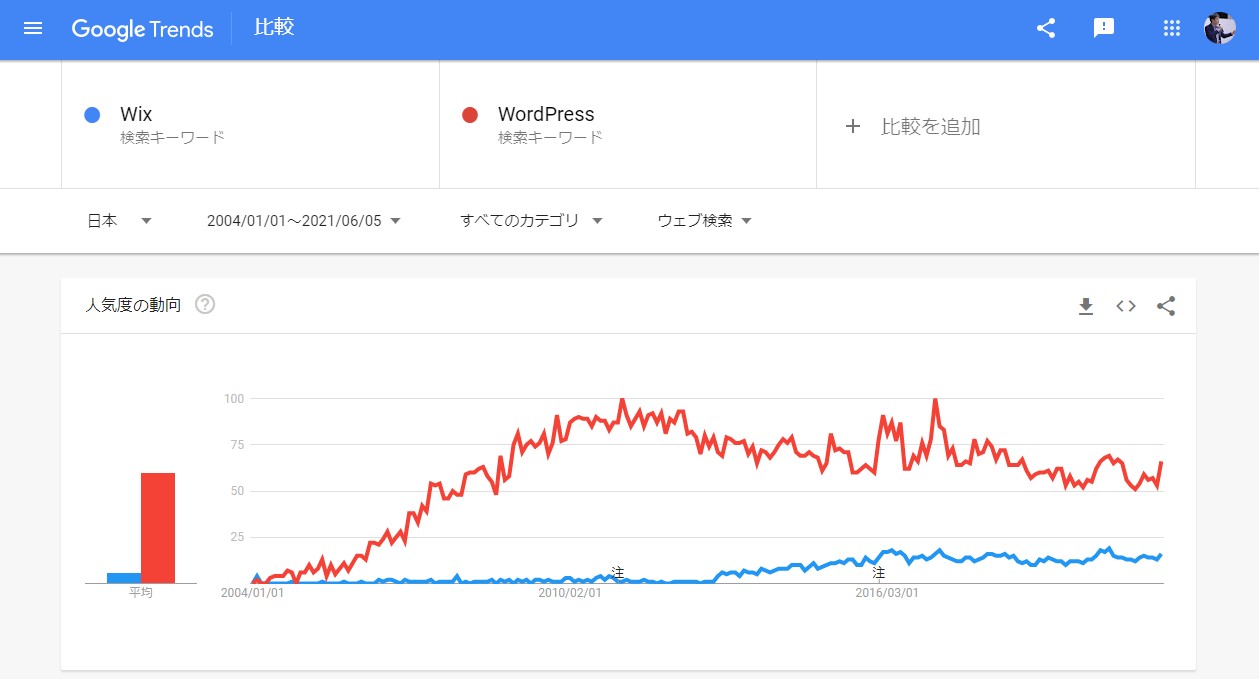1259x679 pixels.
Task: Expand the 日本 region dropdown
Action: coord(119,221)
